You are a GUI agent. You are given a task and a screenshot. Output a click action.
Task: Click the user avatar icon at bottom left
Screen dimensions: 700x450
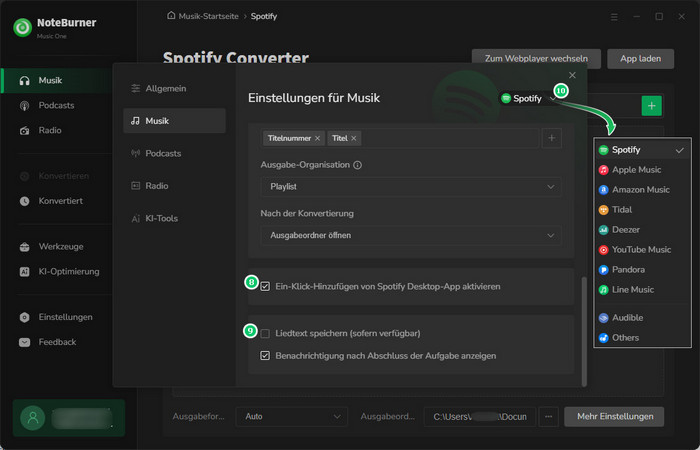33,418
